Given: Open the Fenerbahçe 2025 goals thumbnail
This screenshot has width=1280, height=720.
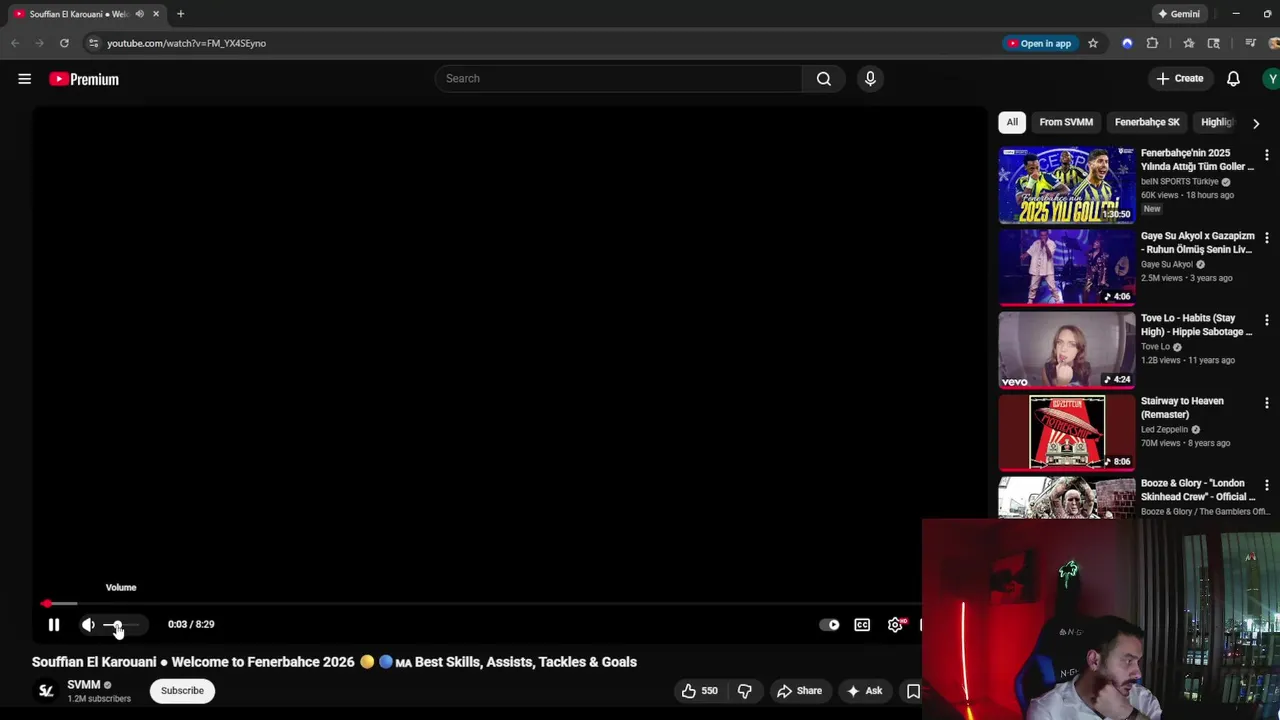Looking at the screenshot, I should [1066, 185].
